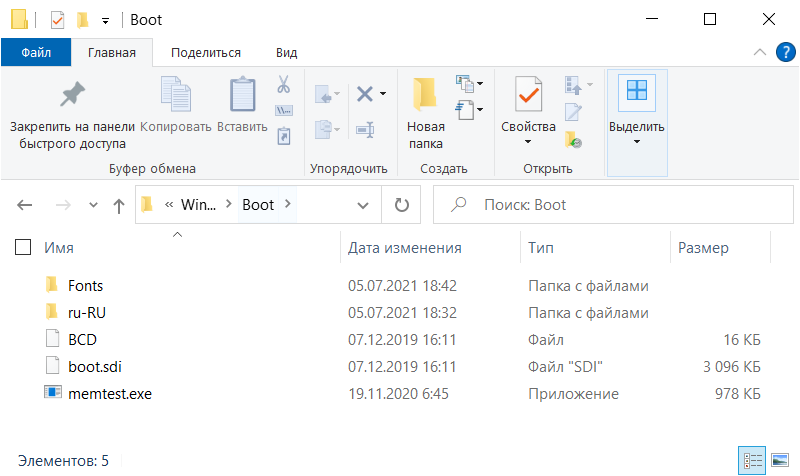Image resolution: width=800 pixels, height=476 pixels.
Task: Open Customize Quick Access Toolbar dropdown
Action: (105, 21)
